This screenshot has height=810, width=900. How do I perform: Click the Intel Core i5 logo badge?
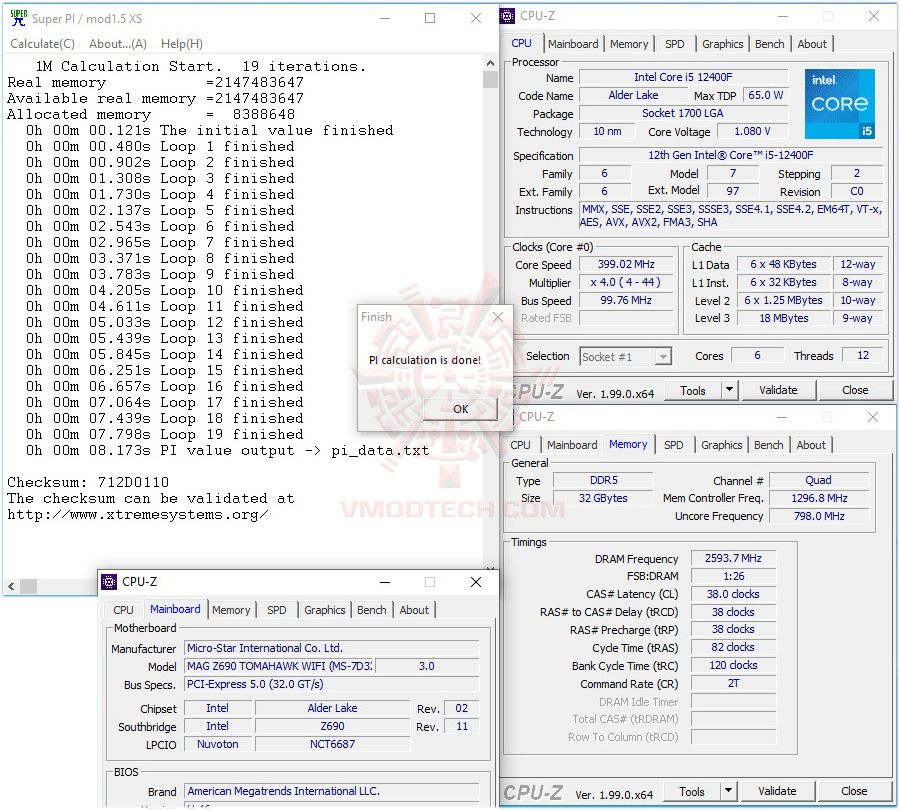[840, 104]
